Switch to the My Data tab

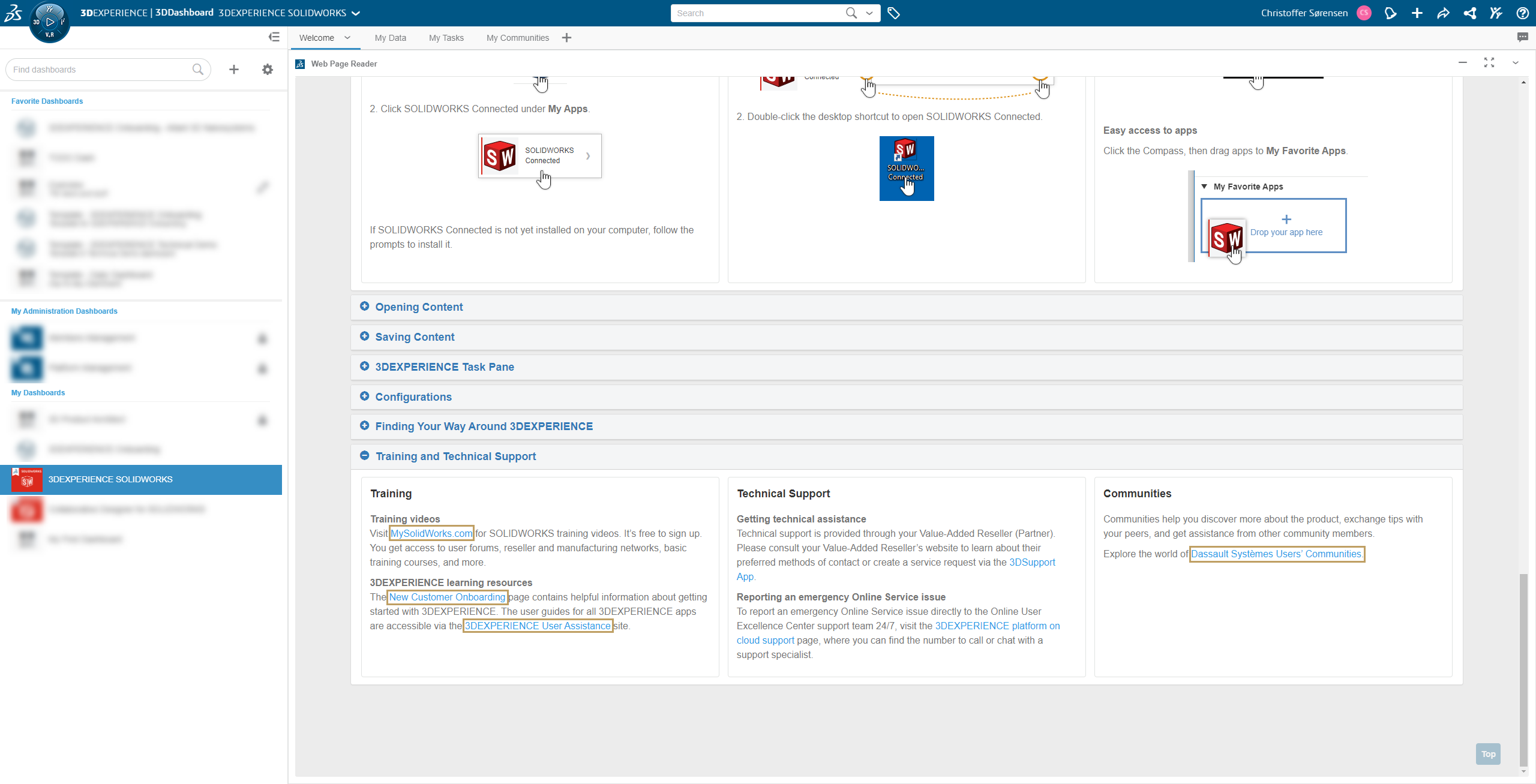(x=390, y=38)
